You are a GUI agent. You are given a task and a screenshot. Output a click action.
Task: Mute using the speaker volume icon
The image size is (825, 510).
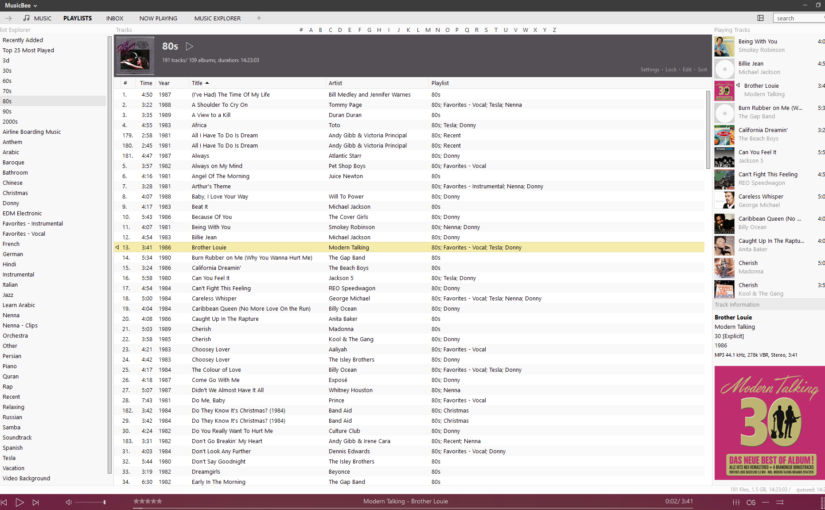tap(68, 503)
